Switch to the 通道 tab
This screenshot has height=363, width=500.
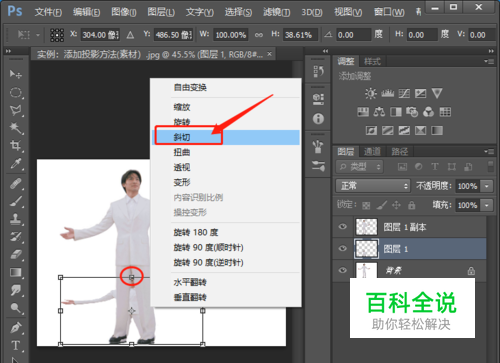pyautogui.click(x=372, y=152)
